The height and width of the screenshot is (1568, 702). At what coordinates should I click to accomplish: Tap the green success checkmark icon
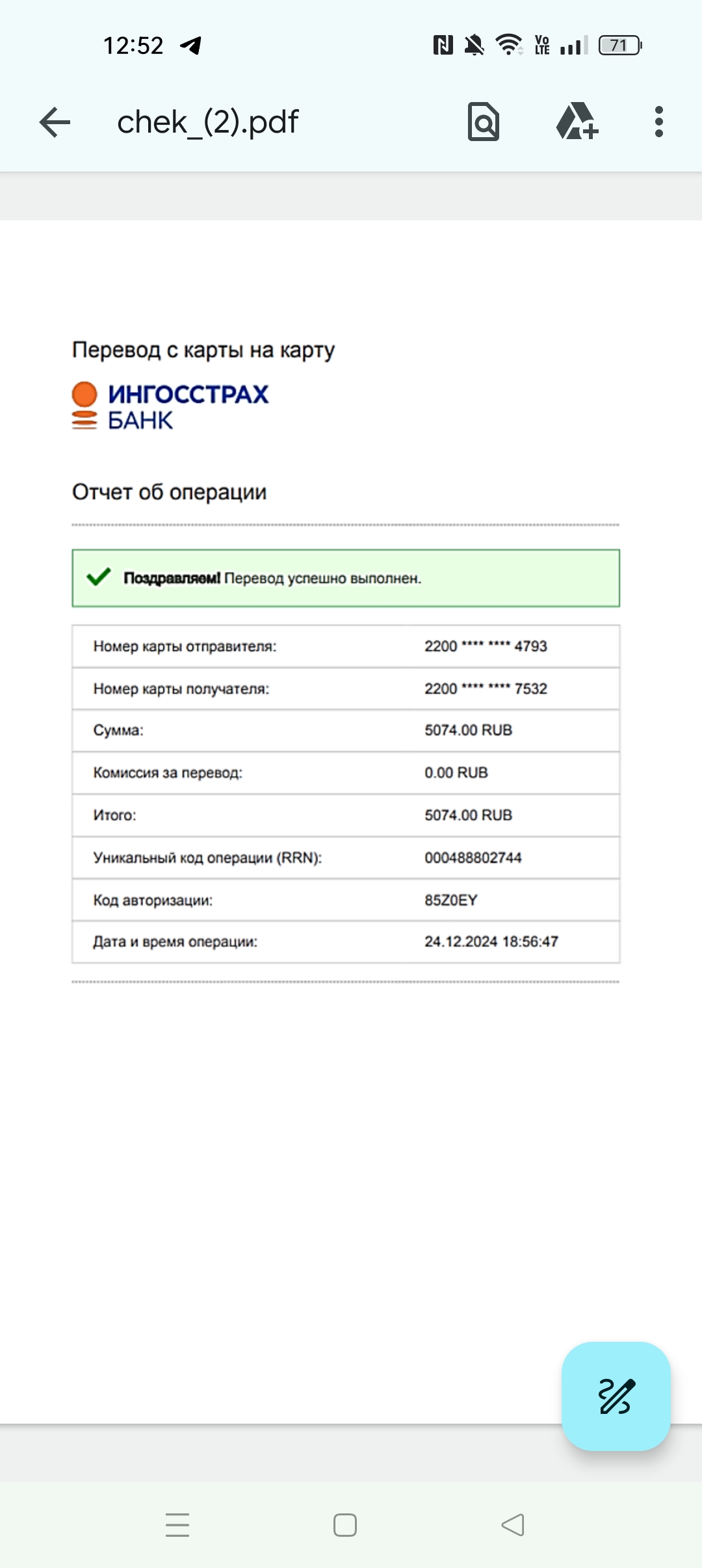(x=99, y=577)
